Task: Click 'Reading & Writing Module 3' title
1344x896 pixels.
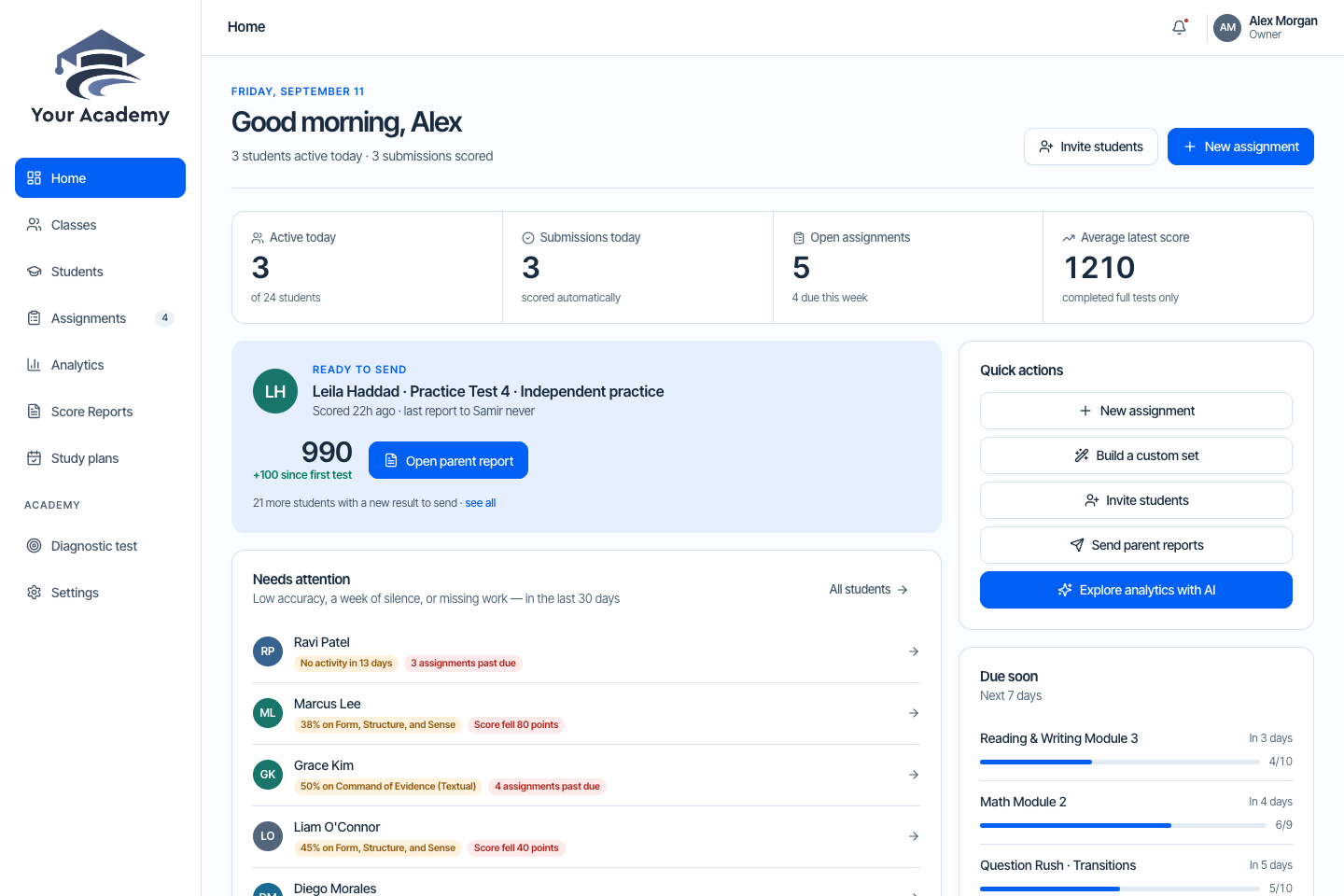Action: pyautogui.click(x=1058, y=738)
